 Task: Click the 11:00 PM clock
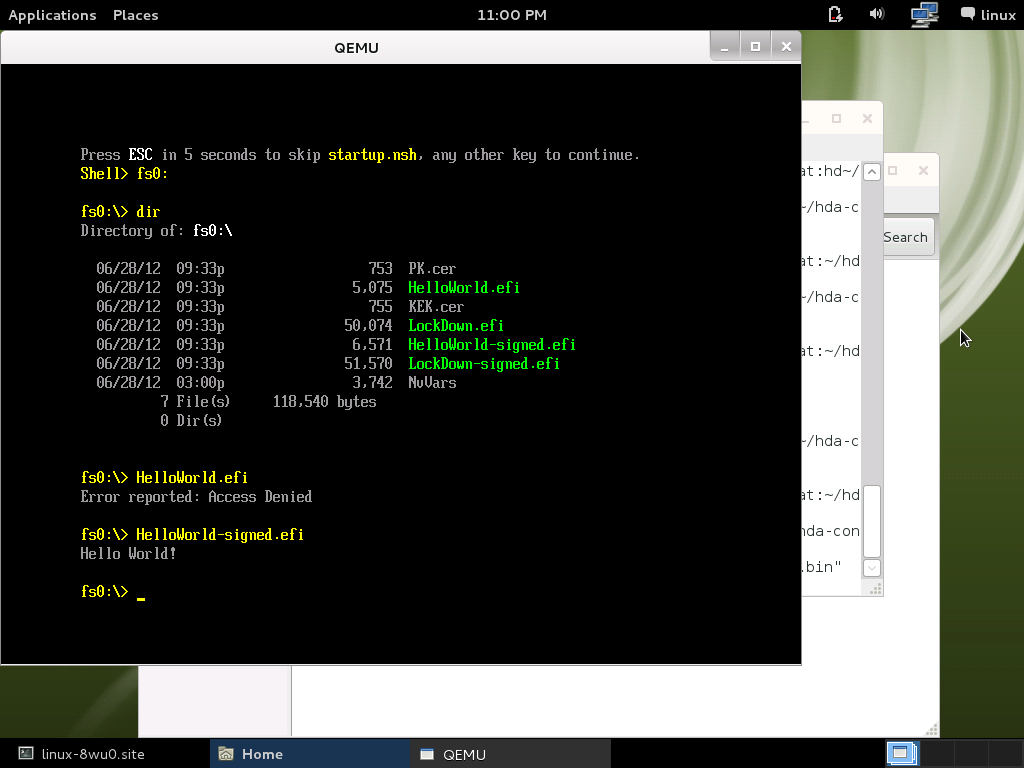coord(511,15)
